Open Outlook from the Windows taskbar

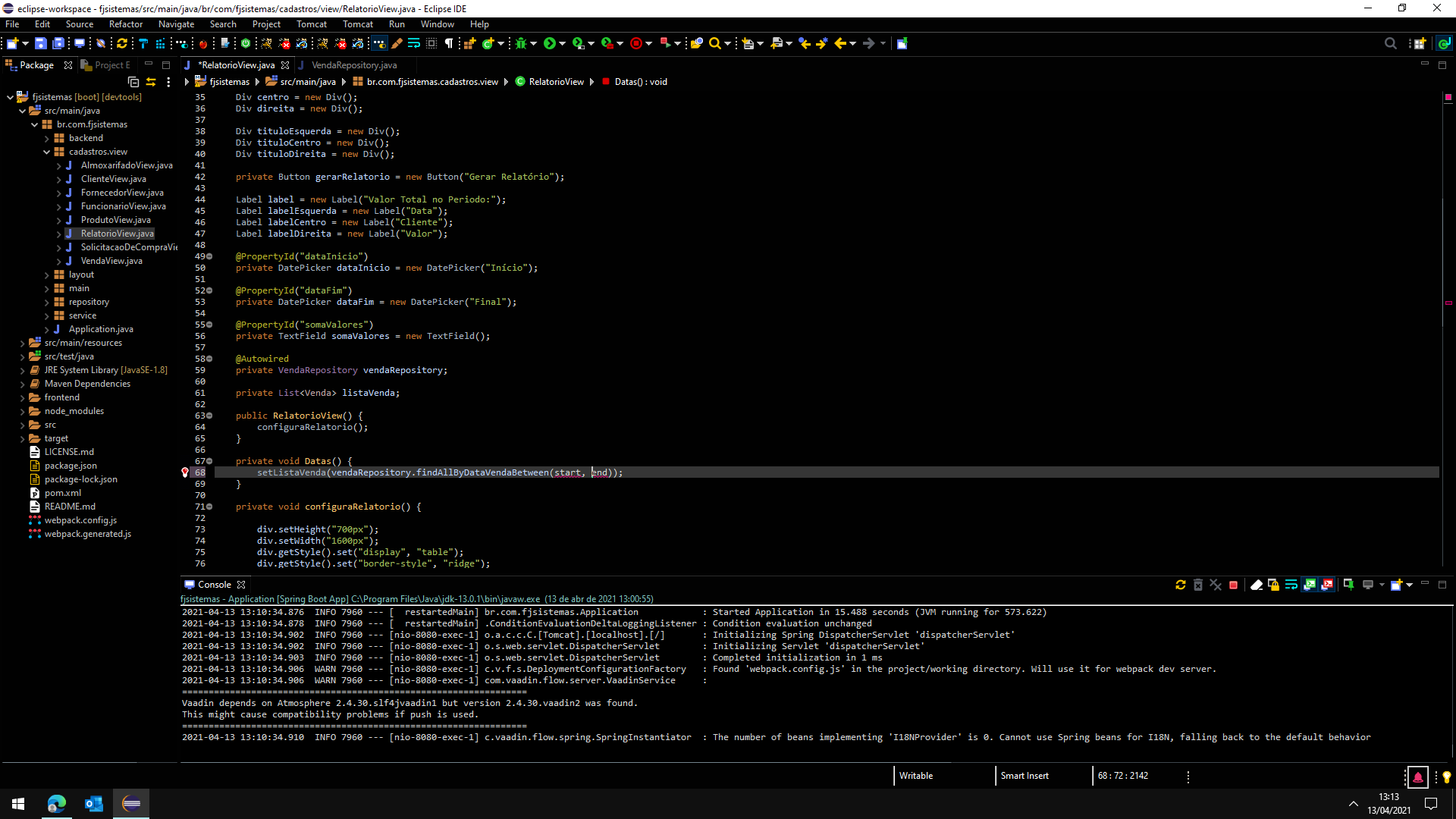coord(94,804)
